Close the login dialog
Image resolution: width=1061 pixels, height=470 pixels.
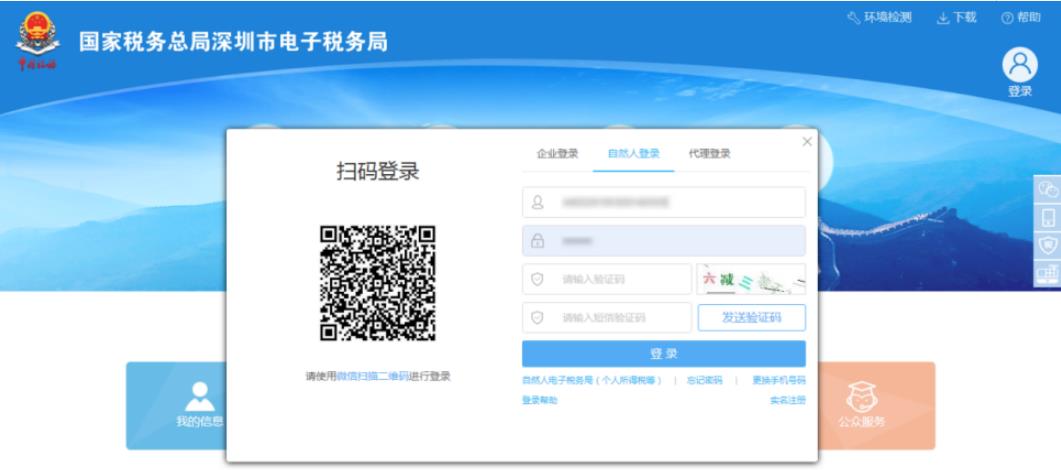click(807, 142)
